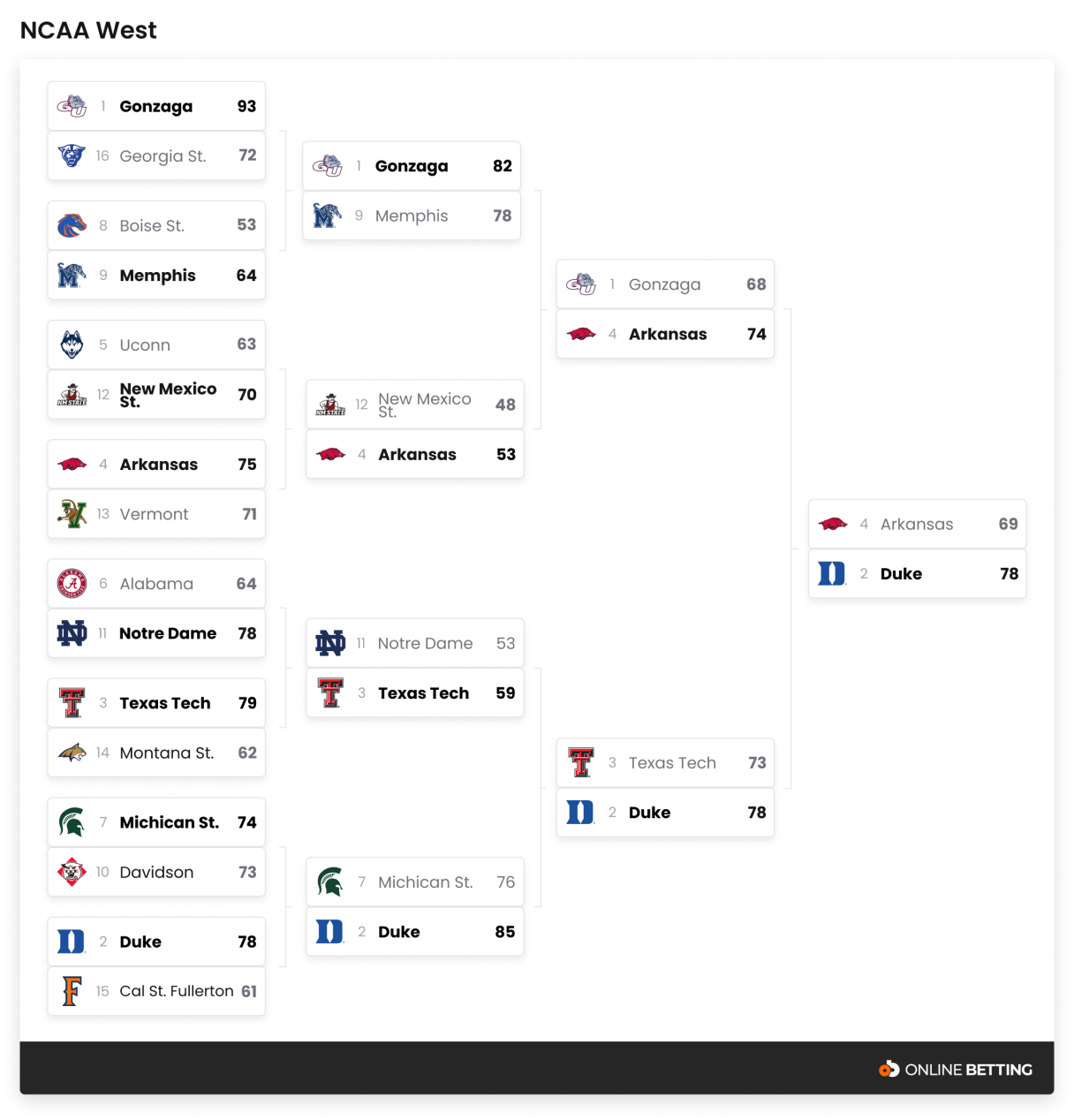1074x1120 pixels.
Task: Select the Texas Tech row scoring 73
Action: pos(665,763)
